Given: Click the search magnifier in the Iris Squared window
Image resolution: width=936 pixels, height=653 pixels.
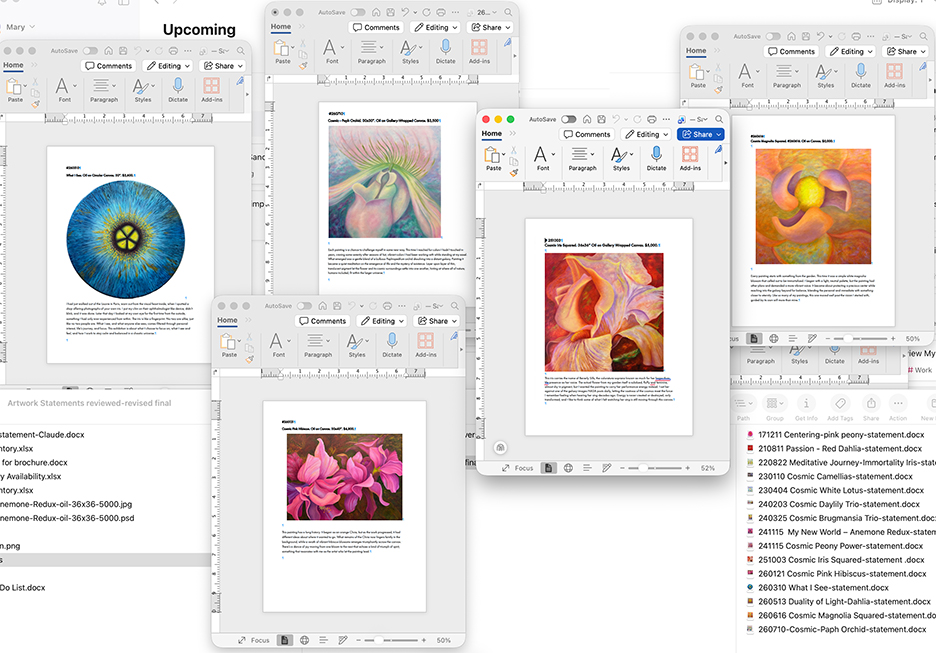Looking at the screenshot, I should [x=719, y=119].
